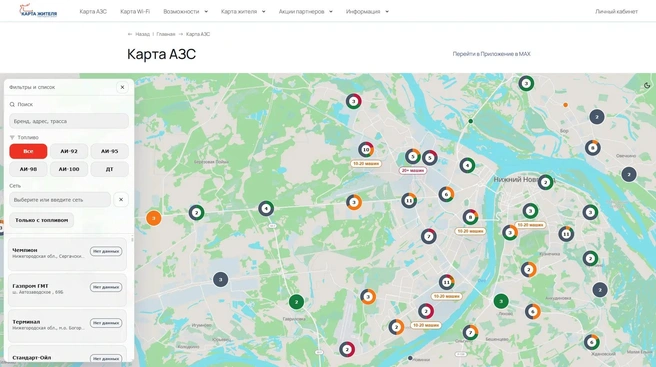Viewport: 656px width, 367px height.
Task: Filter stations by ДТ diesel fuel
Action: [110, 169]
